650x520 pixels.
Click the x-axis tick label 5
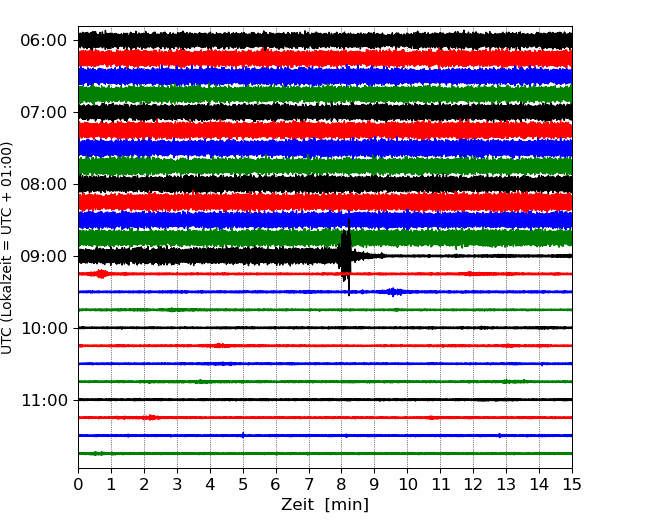click(243, 484)
